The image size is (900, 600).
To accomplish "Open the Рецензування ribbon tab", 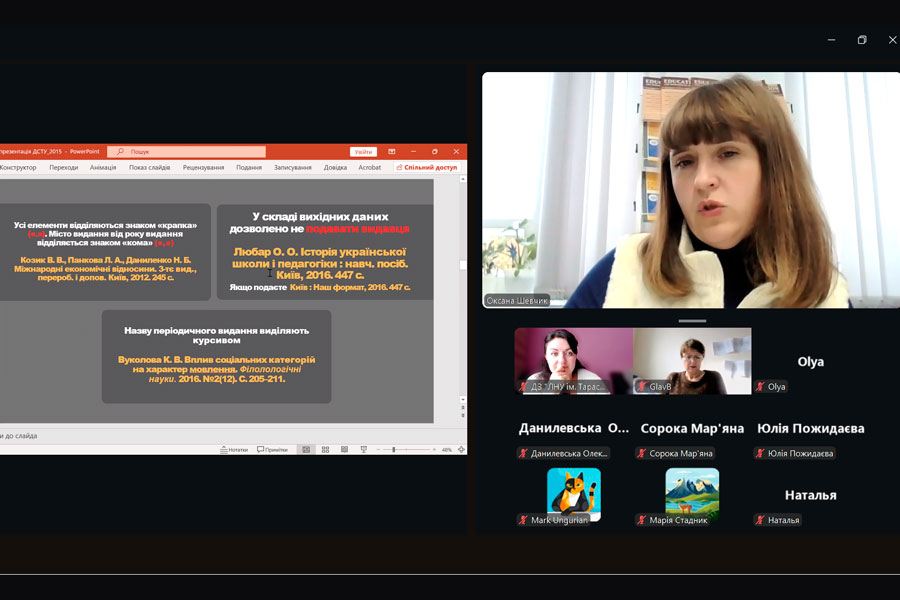I will click(x=203, y=167).
